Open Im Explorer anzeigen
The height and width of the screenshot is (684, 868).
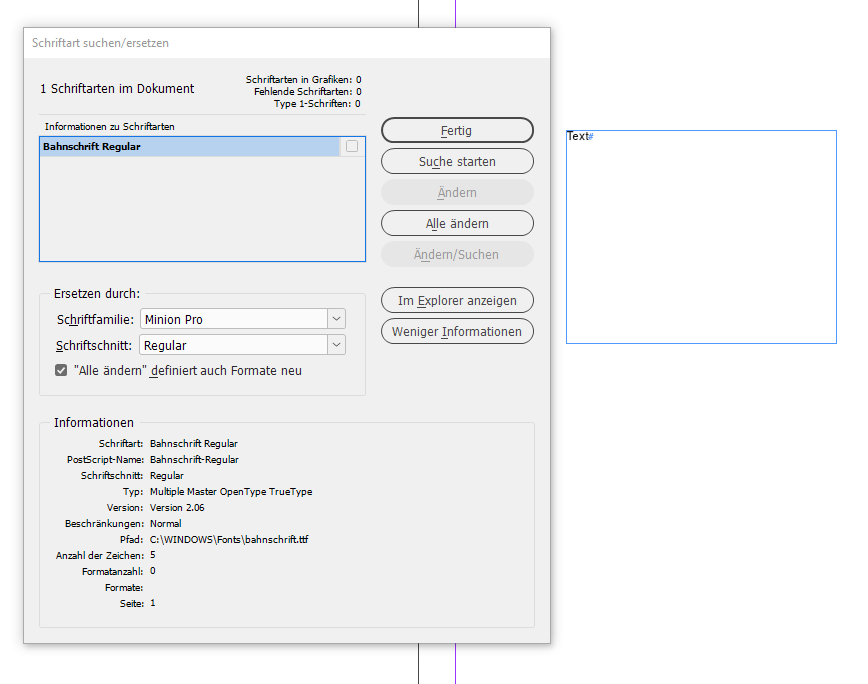point(457,300)
